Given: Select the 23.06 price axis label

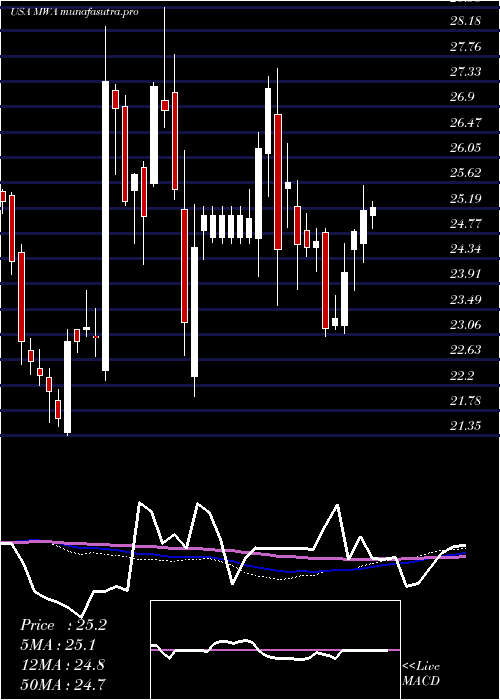Looking at the screenshot, I should point(466,325).
